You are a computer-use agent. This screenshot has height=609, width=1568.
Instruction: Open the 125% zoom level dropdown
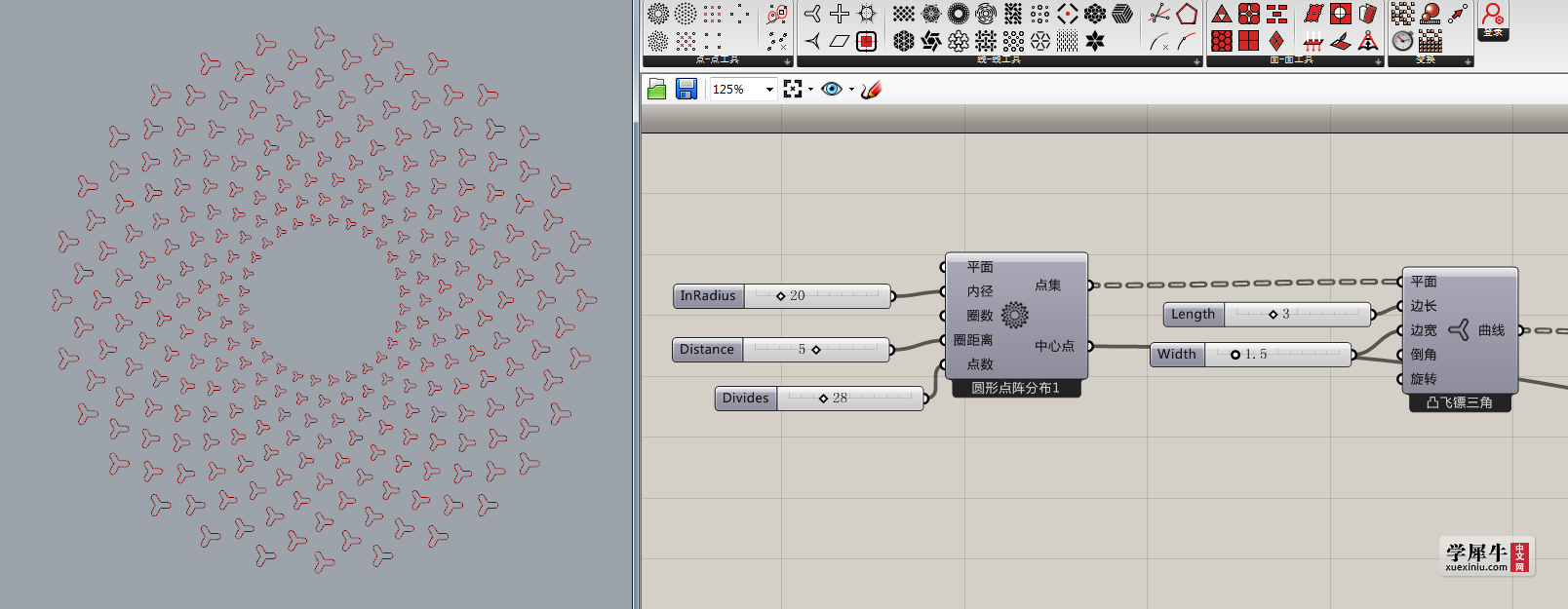click(x=743, y=90)
